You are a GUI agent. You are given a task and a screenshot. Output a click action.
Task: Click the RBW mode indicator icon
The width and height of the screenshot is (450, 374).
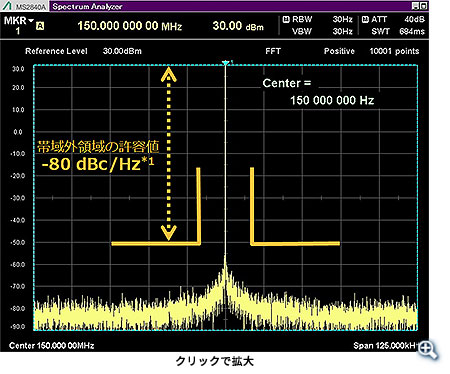[286, 19]
